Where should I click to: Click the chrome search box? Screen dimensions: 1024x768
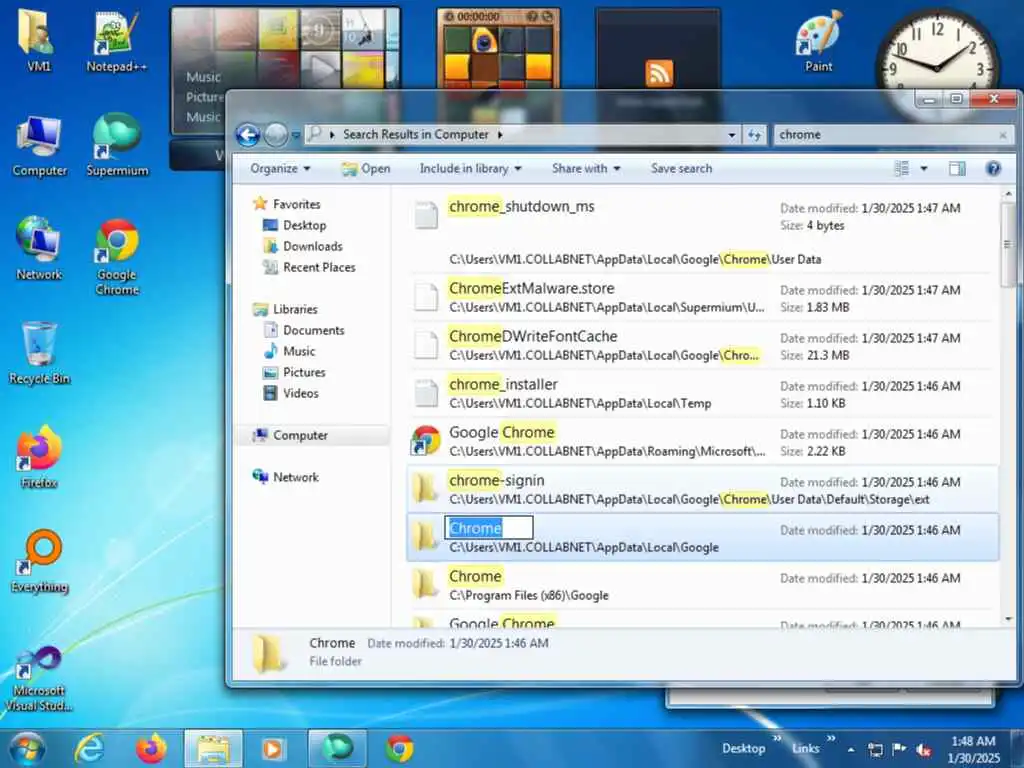pos(885,135)
